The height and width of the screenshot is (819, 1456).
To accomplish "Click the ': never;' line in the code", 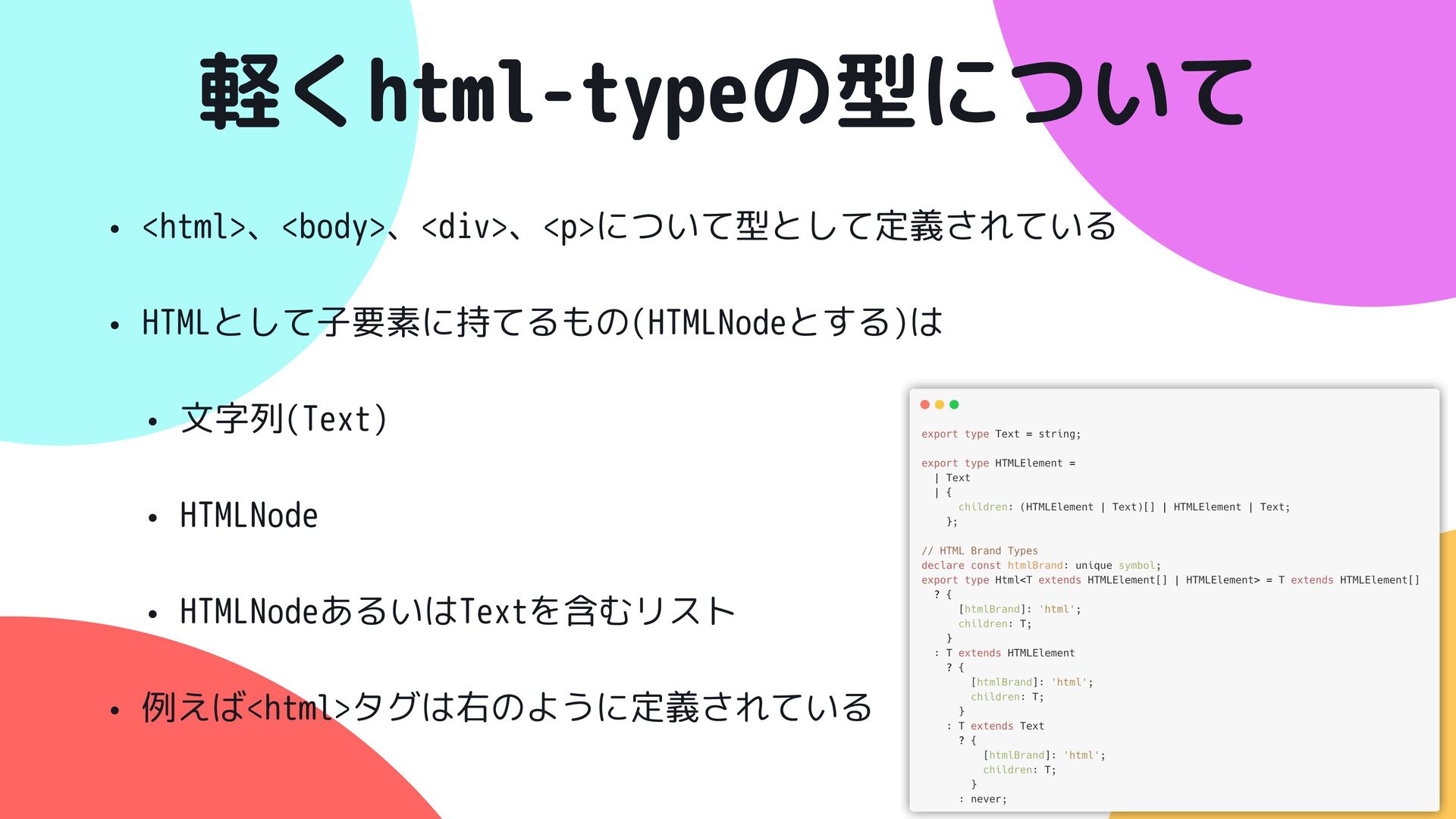I will point(983,799).
